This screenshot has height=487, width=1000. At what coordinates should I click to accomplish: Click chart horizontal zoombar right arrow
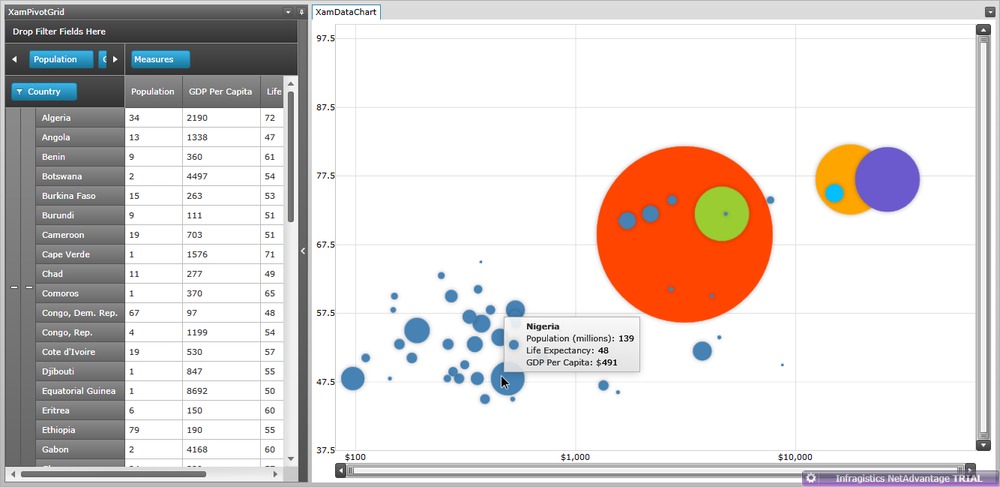tap(971, 470)
